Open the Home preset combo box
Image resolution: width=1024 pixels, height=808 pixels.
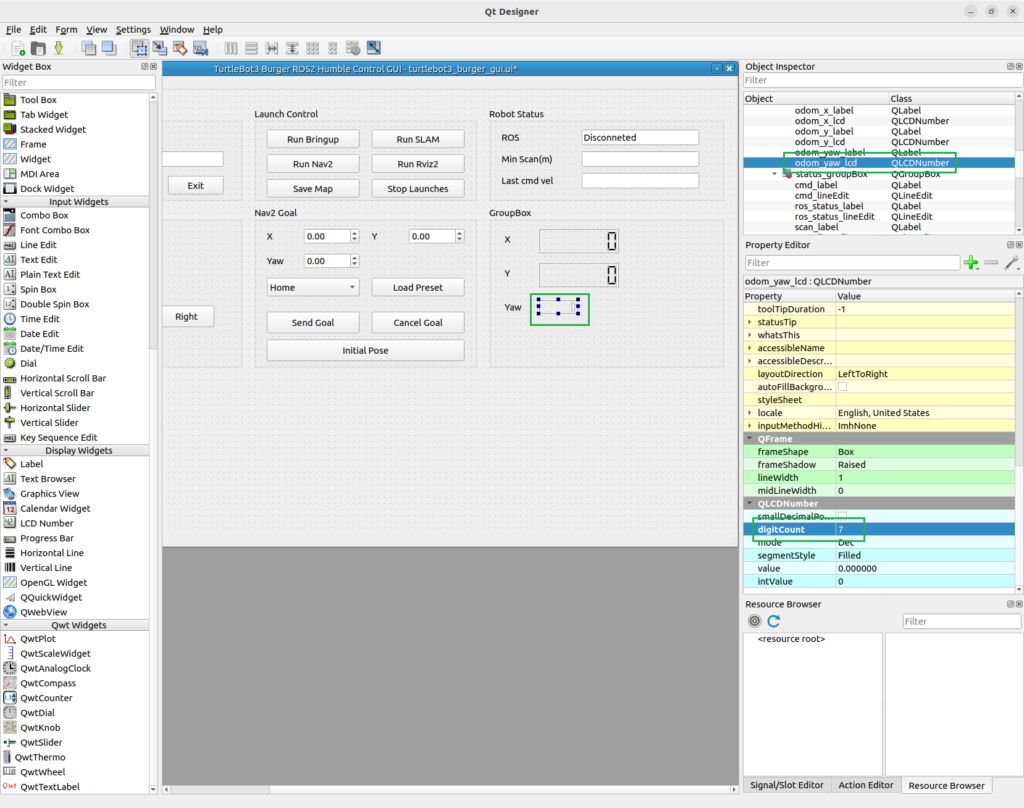(x=313, y=287)
